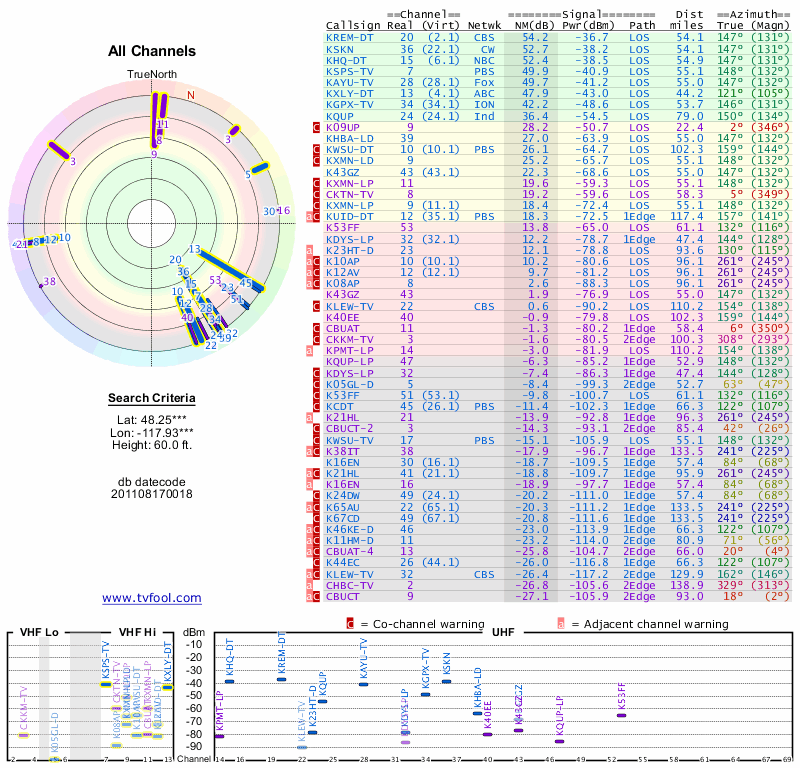Select the CKKM-TV callsign in the table
Screen dimensions: 800x768
tap(350, 339)
